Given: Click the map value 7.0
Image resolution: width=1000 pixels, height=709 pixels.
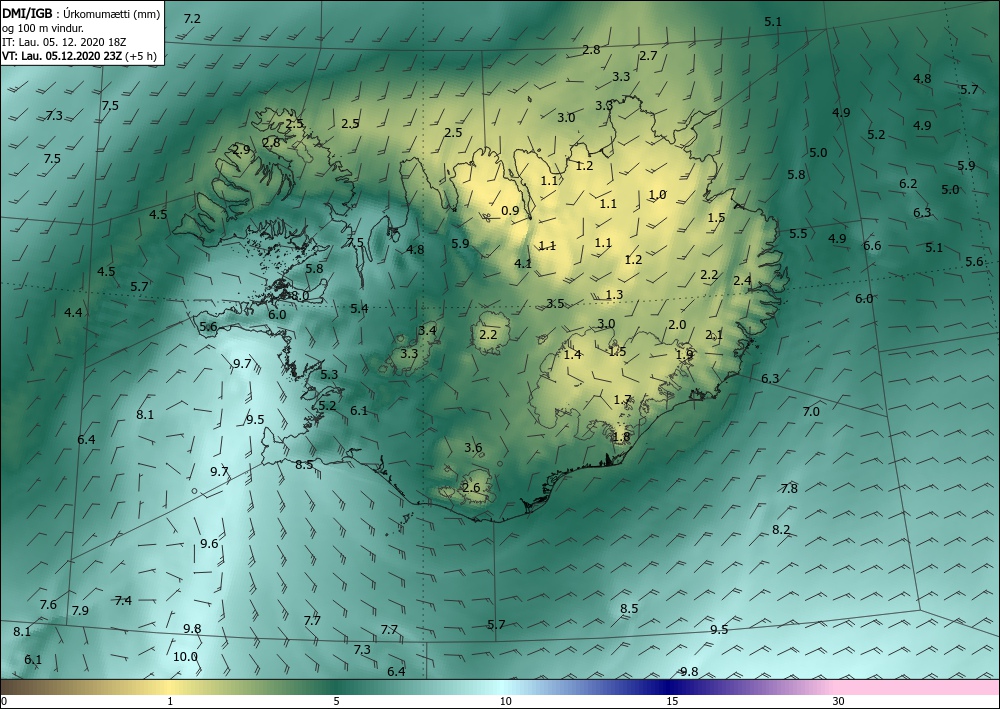Looking at the screenshot, I should coord(811,412).
